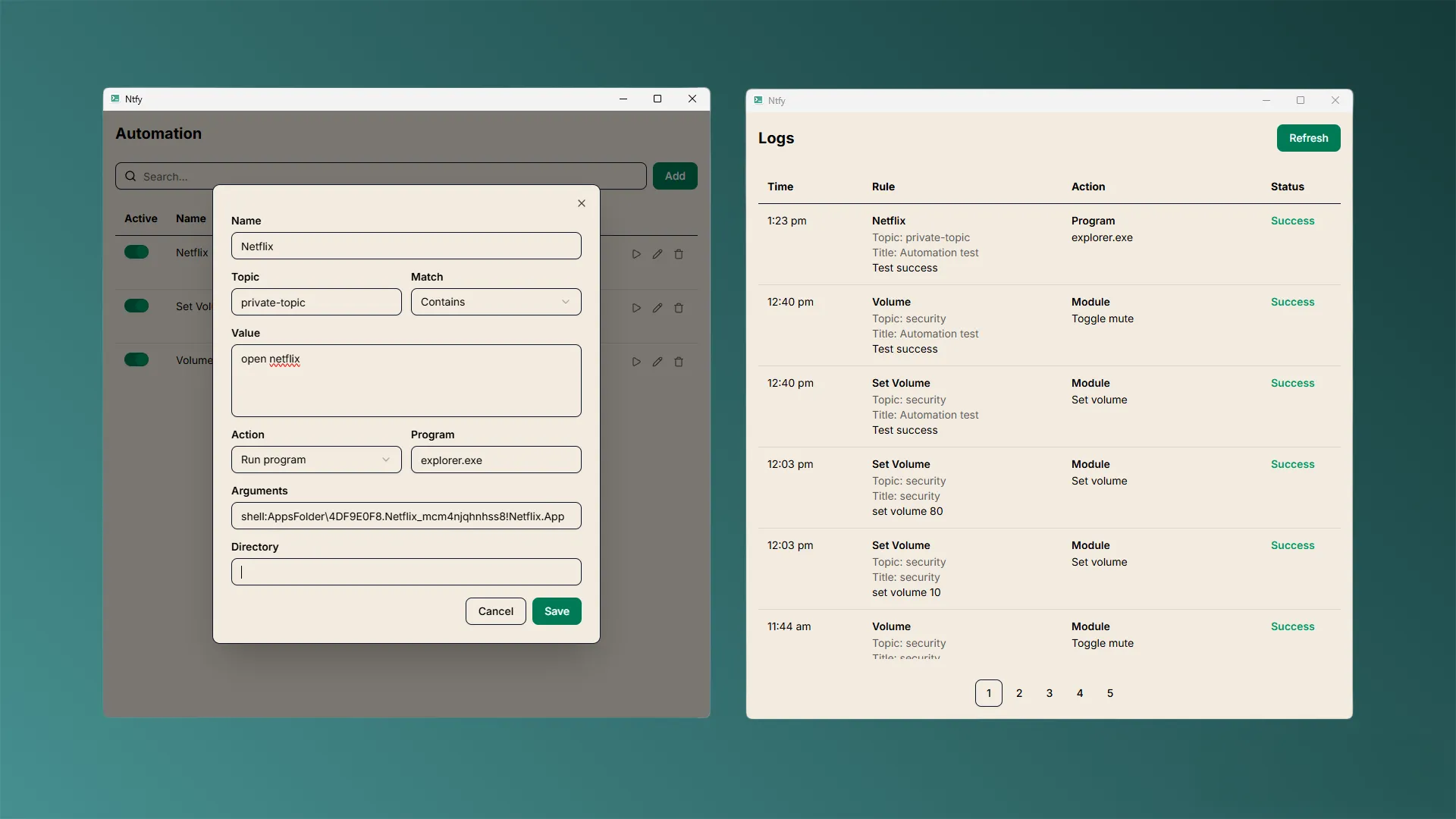Click the Logs heading
The width and height of the screenshot is (1456, 819).
(777, 138)
